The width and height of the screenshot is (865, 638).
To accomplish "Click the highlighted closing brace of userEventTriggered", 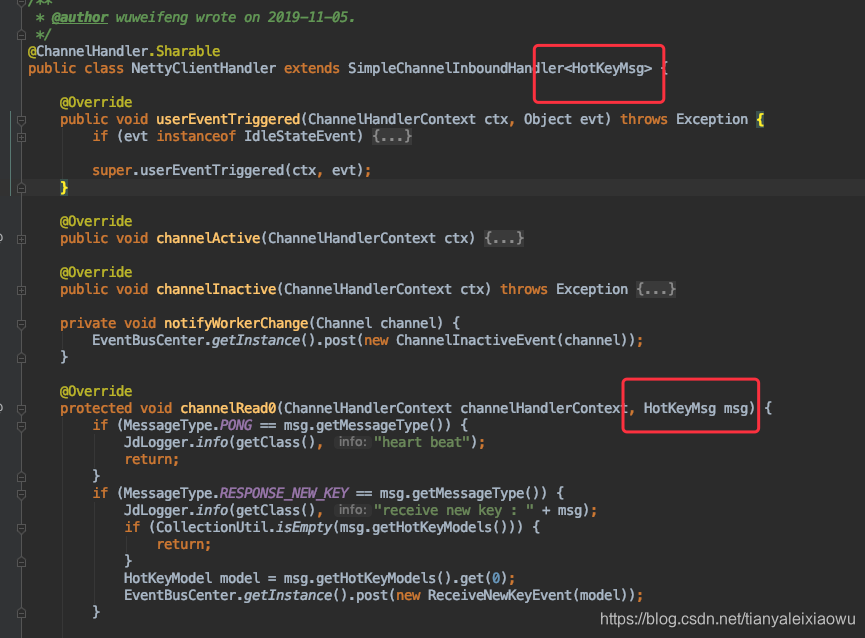I will pos(64,187).
